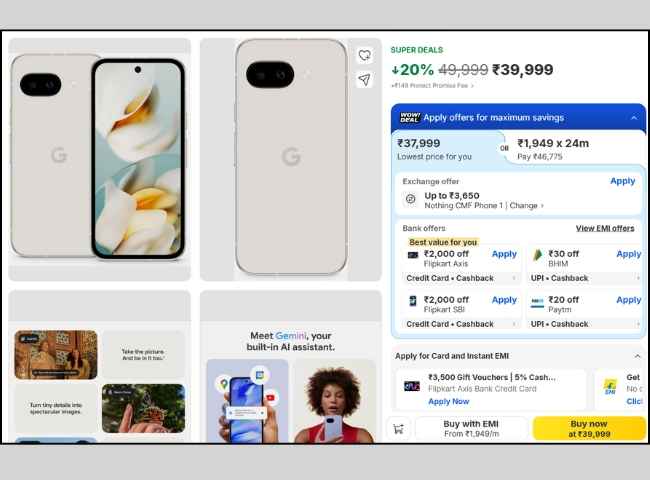Open View EMI offers link
This screenshot has height=480, width=650.
click(x=605, y=228)
